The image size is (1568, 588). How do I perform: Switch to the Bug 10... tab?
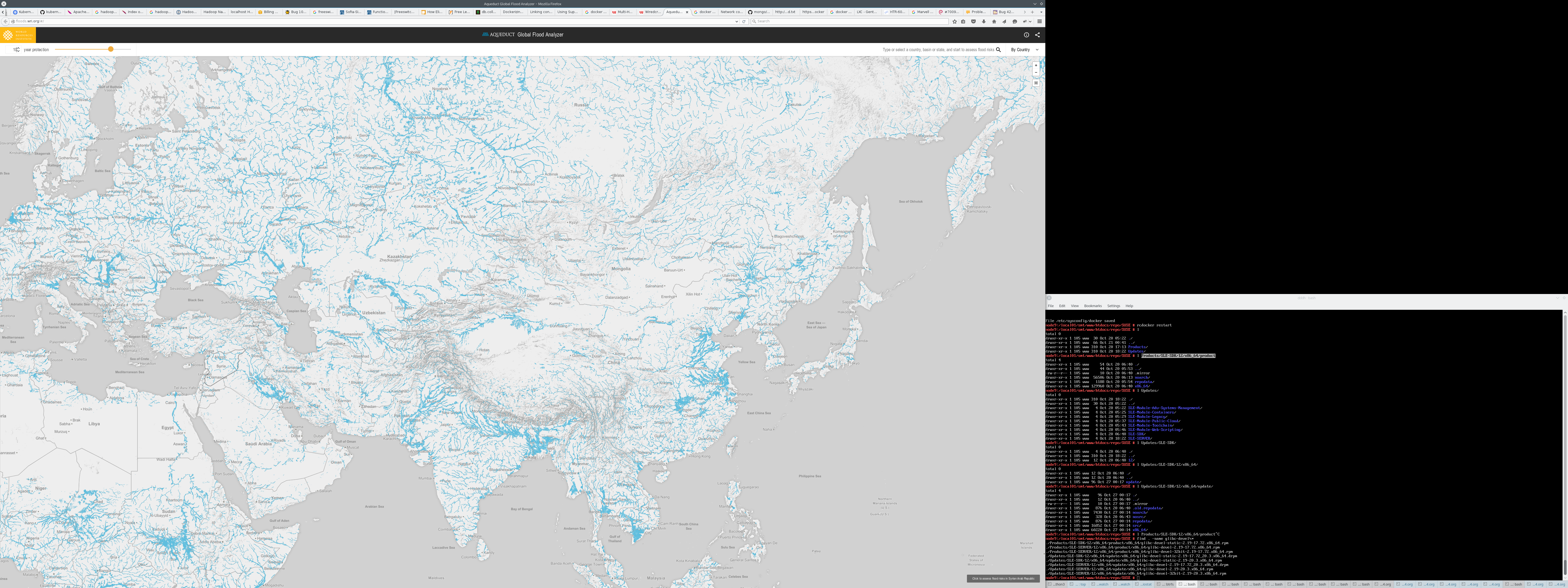(x=296, y=12)
